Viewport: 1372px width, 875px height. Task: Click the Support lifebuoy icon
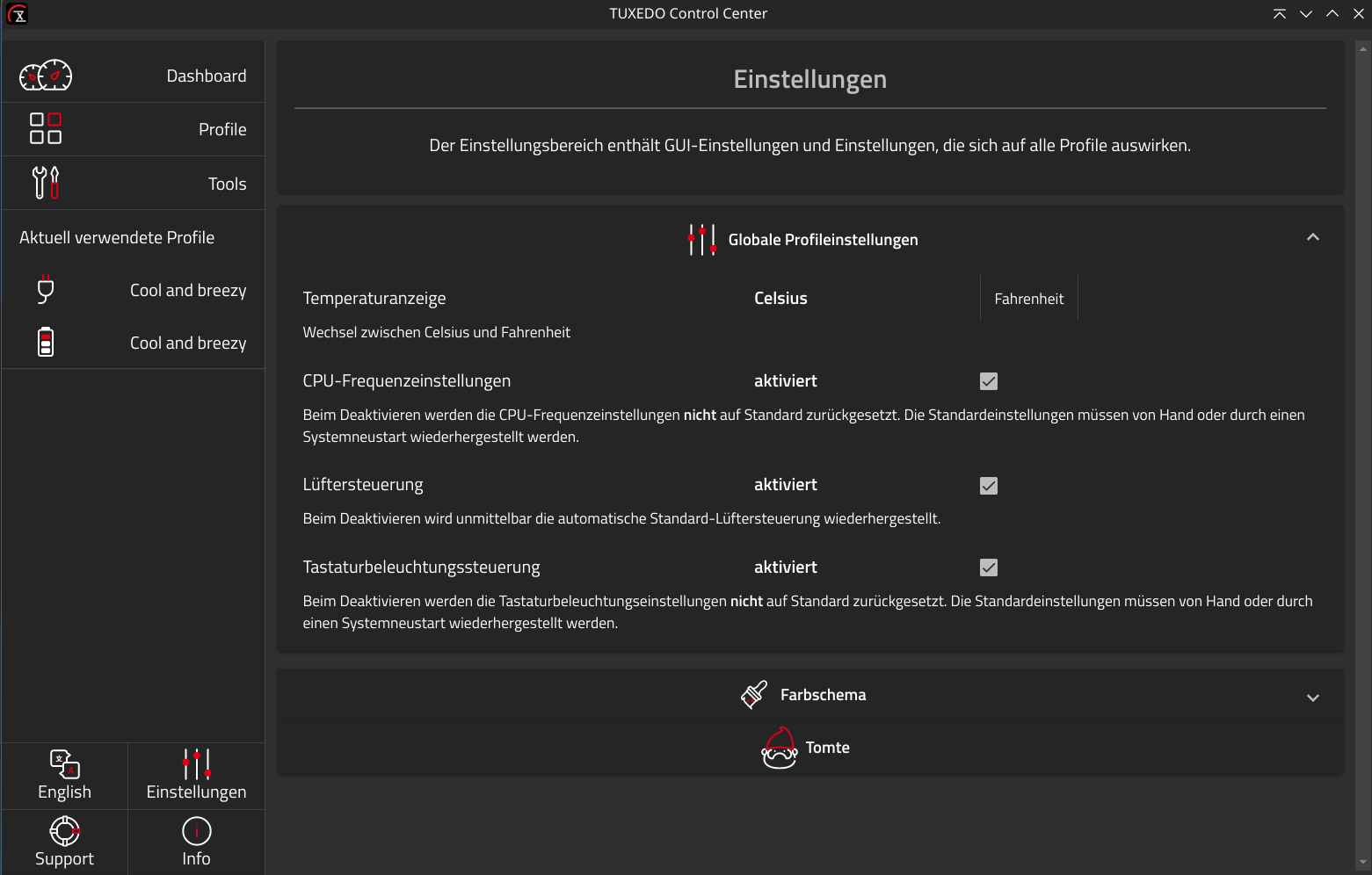tap(65, 830)
